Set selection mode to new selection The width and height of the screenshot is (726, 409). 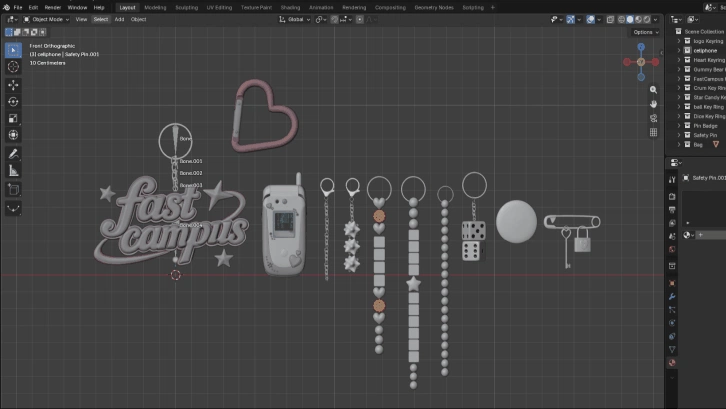coord(9,32)
